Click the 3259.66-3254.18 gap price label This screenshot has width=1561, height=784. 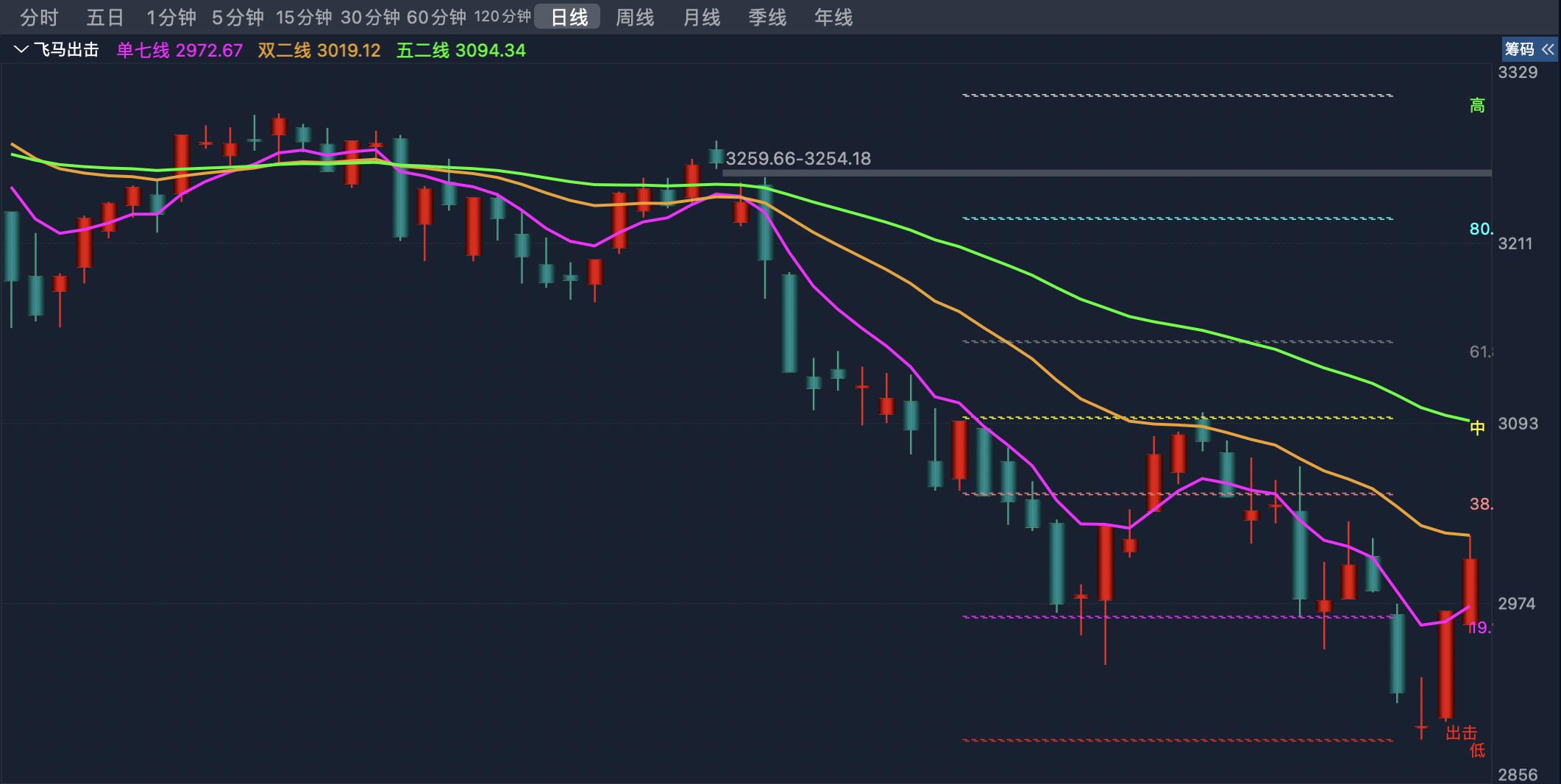[798, 158]
